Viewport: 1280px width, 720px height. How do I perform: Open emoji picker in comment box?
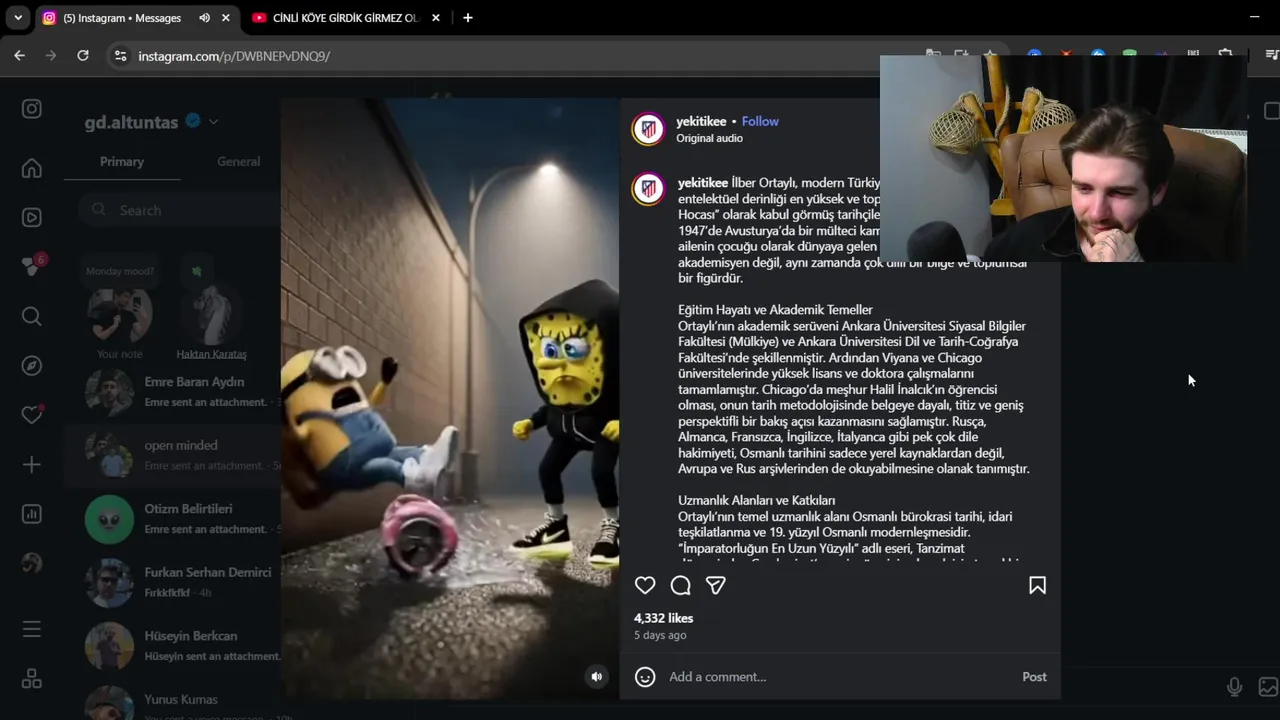point(645,677)
